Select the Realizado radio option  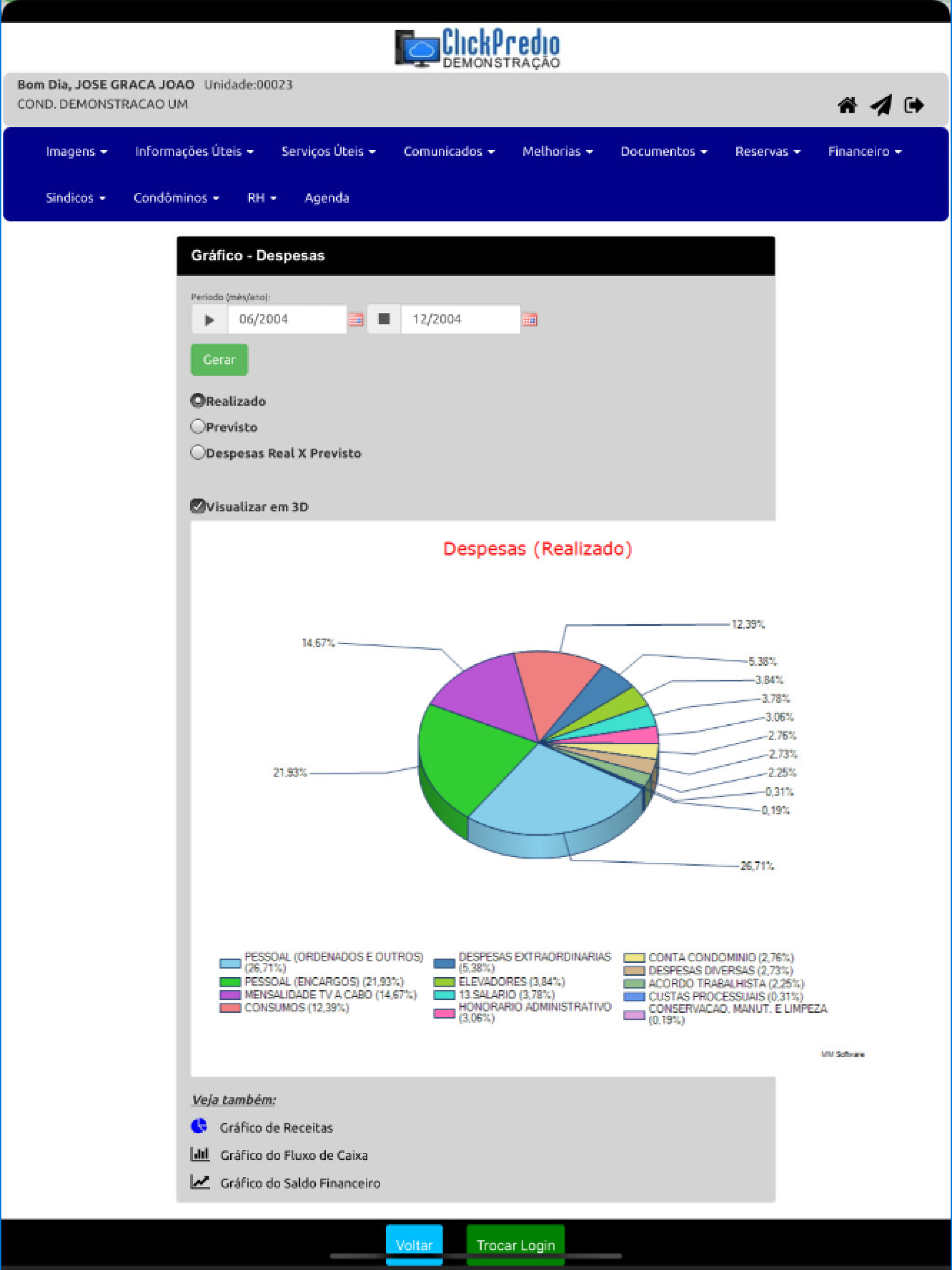click(x=198, y=401)
